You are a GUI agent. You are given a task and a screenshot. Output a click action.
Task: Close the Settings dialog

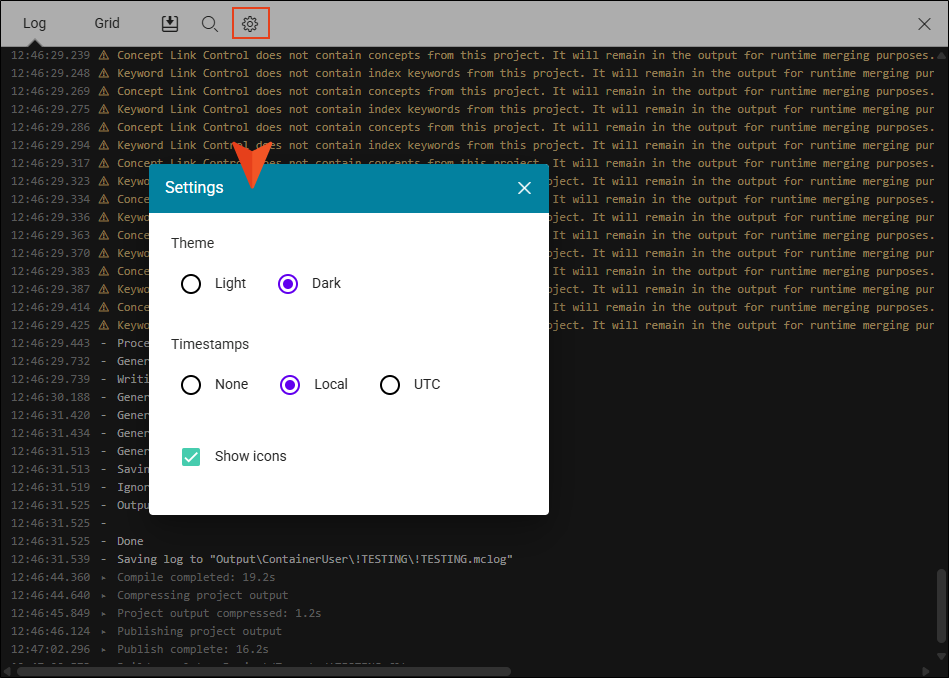point(524,188)
